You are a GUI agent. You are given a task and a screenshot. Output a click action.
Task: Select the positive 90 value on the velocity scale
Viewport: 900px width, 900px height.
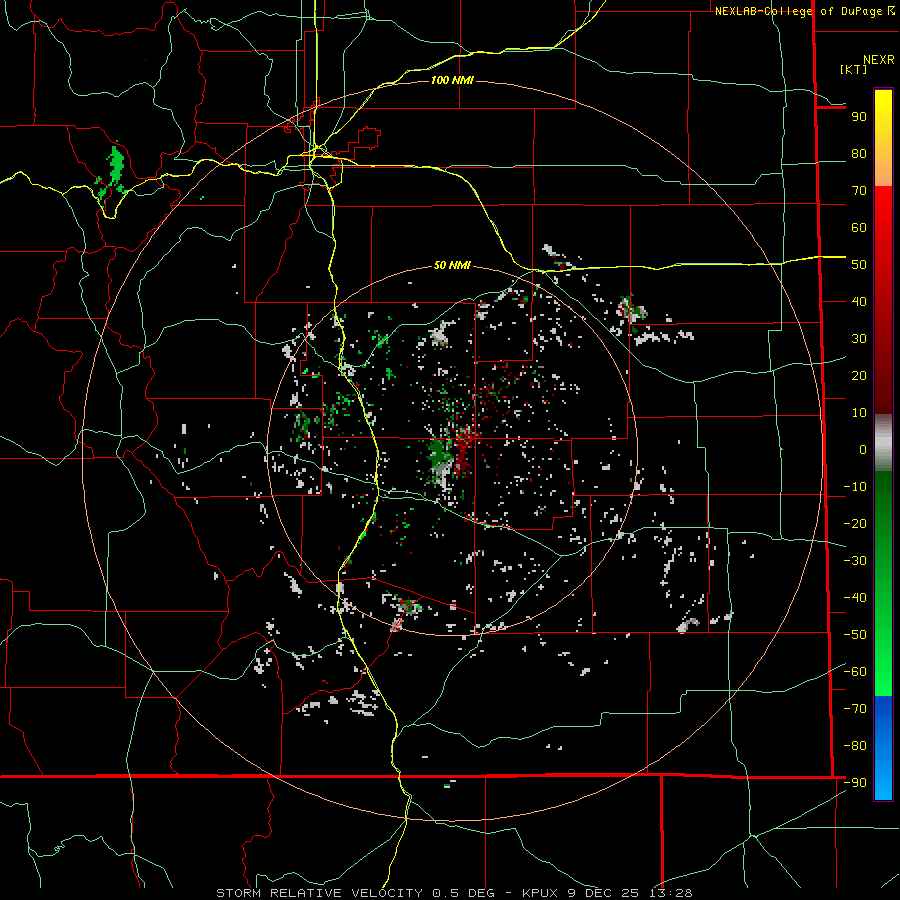point(859,117)
